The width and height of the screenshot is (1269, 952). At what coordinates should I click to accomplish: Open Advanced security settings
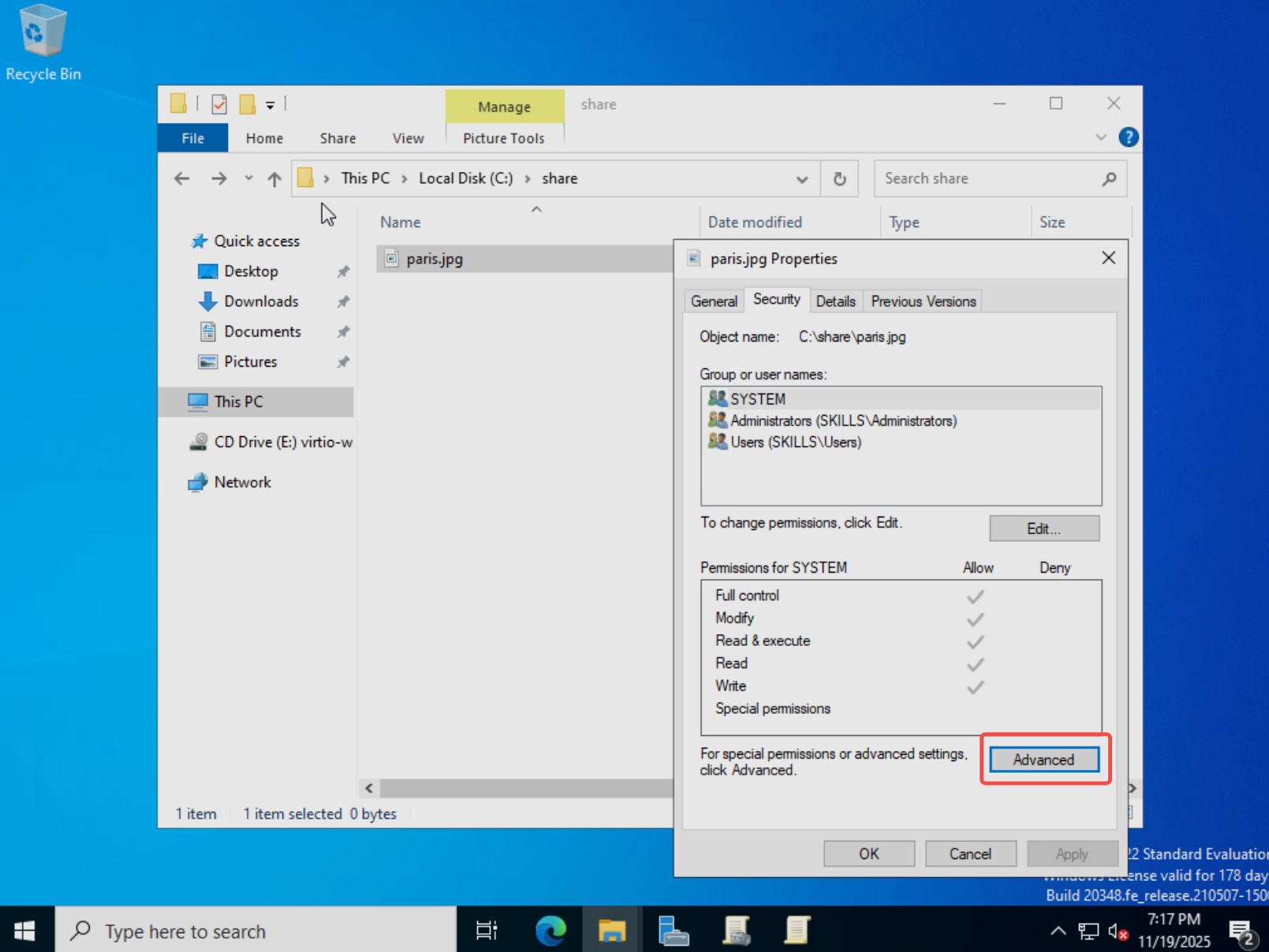(x=1043, y=760)
